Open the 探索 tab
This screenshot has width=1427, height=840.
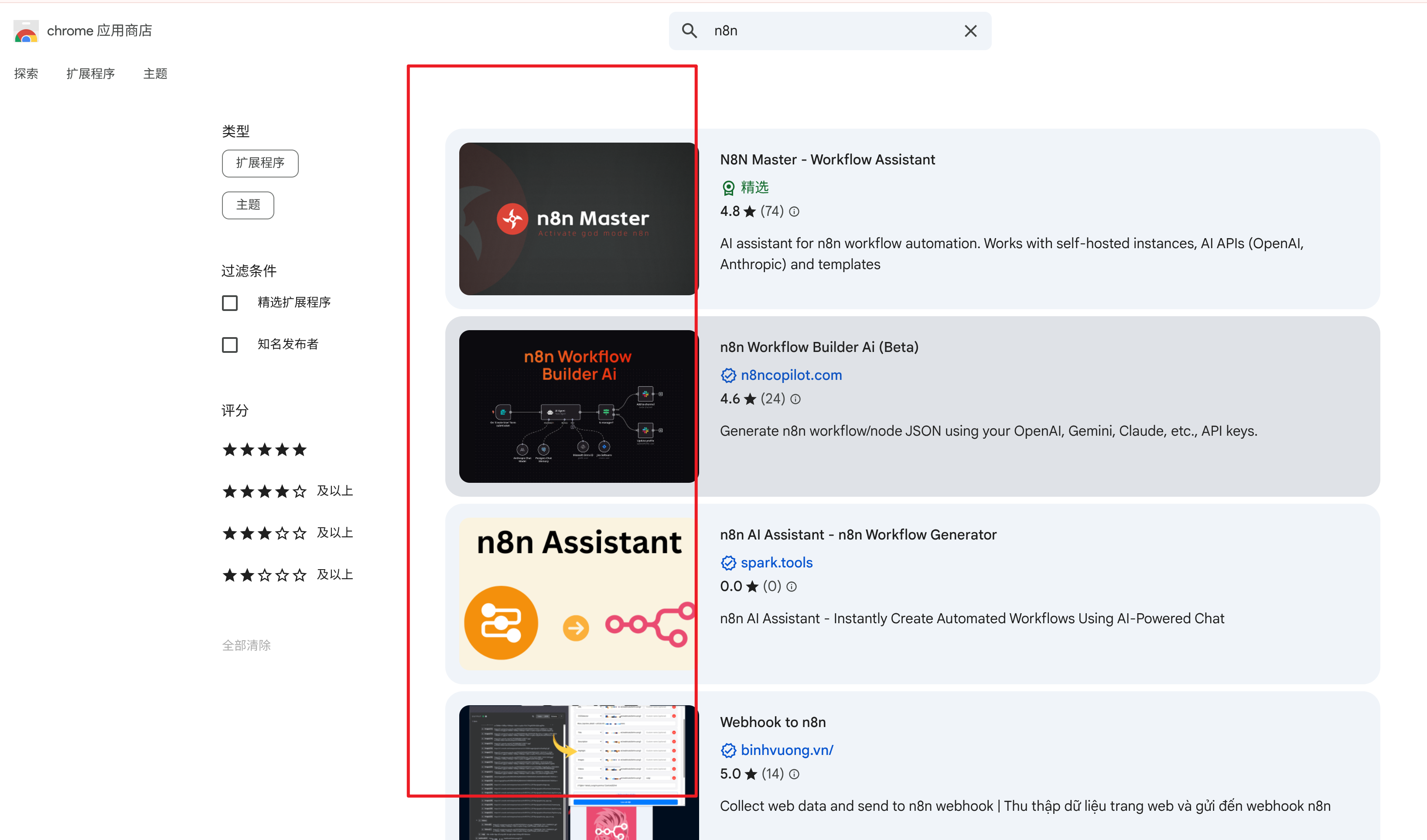click(26, 74)
